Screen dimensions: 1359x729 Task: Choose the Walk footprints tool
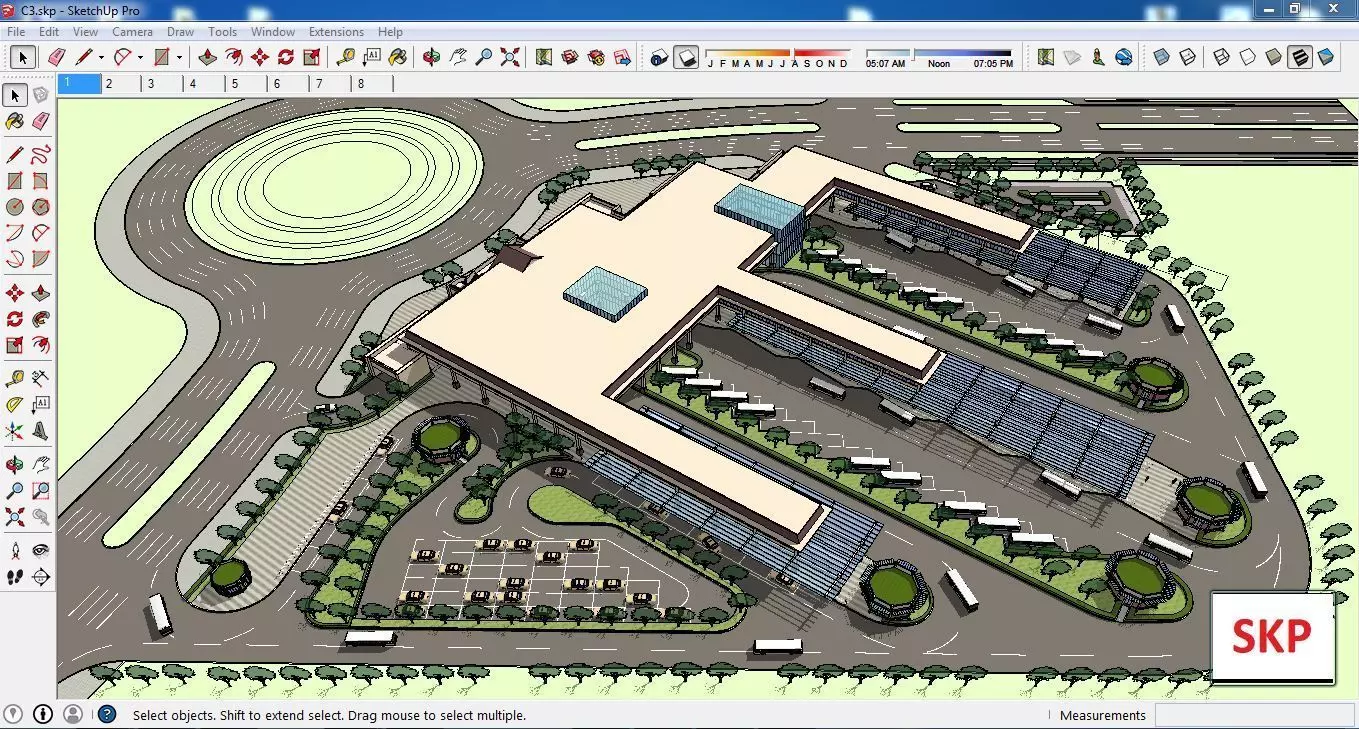point(15,576)
